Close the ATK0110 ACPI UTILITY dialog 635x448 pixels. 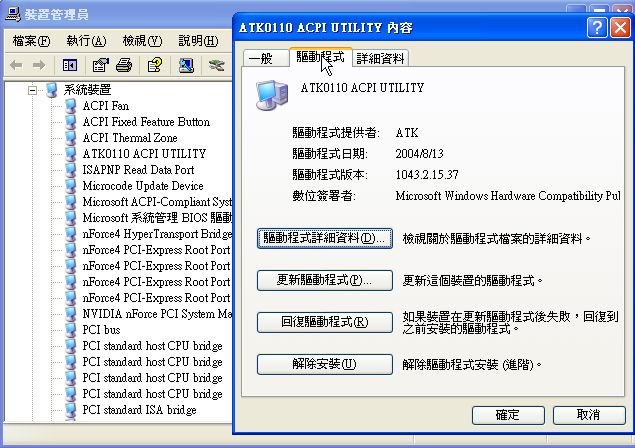[620, 28]
